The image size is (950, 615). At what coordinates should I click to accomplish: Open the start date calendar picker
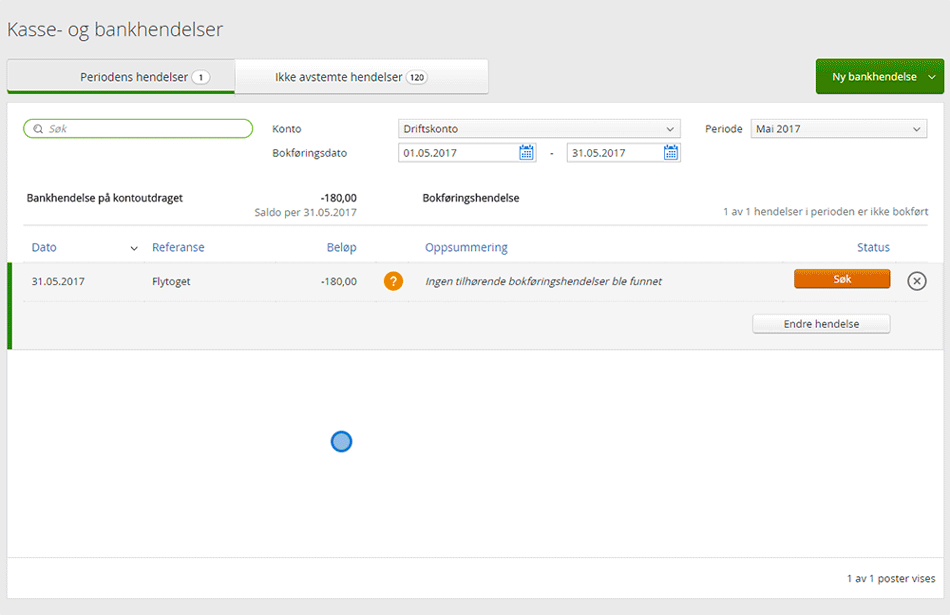coord(526,153)
